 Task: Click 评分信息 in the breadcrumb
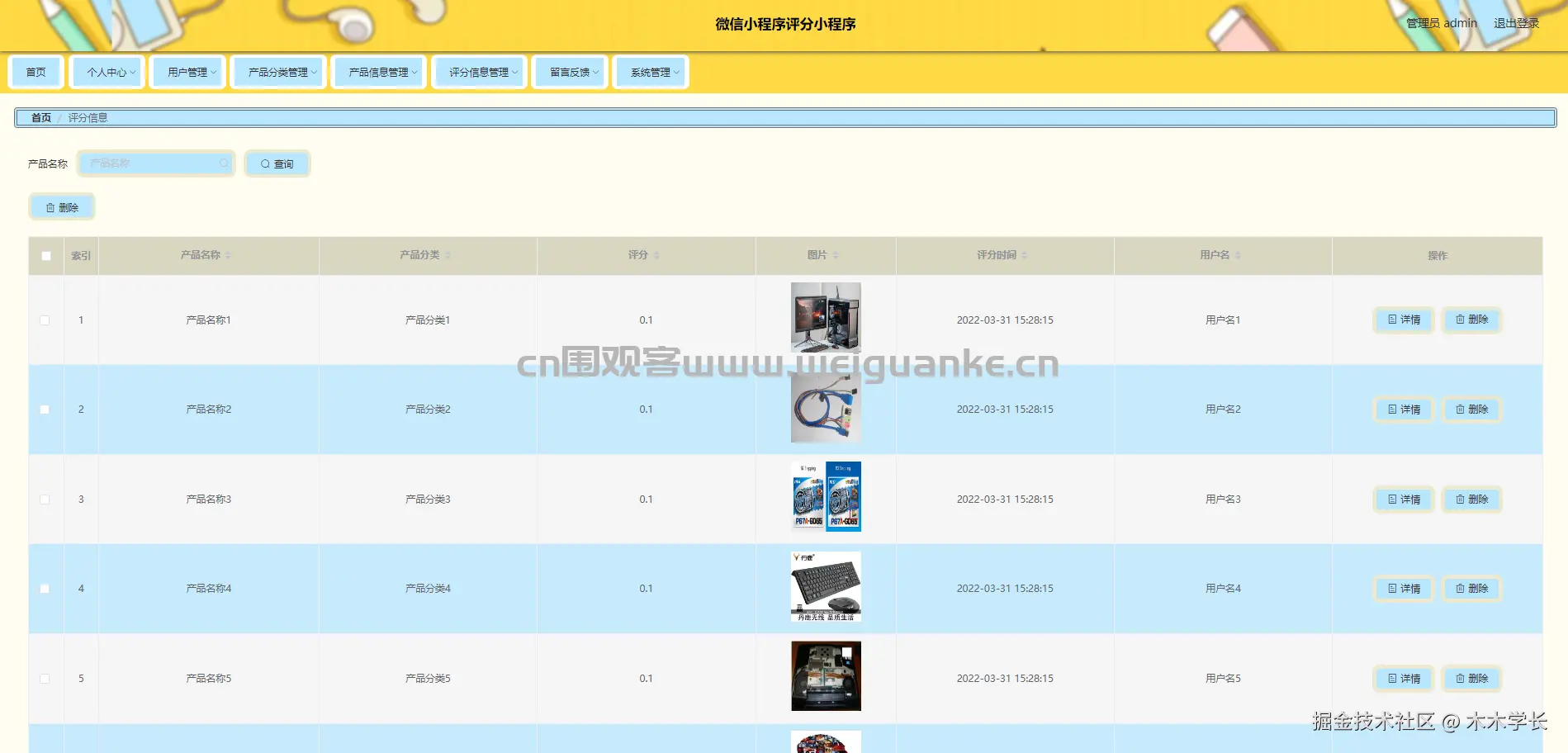[88, 118]
